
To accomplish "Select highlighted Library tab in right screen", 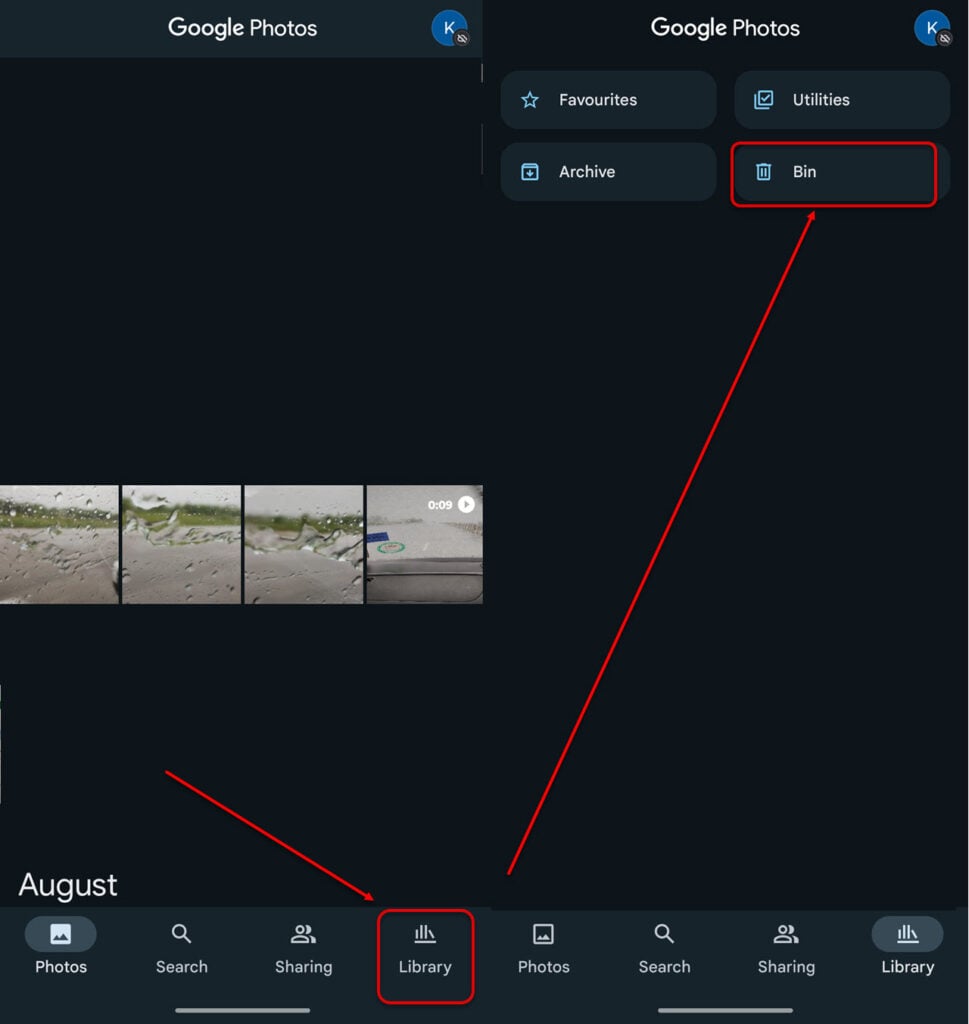I will coord(907,950).
